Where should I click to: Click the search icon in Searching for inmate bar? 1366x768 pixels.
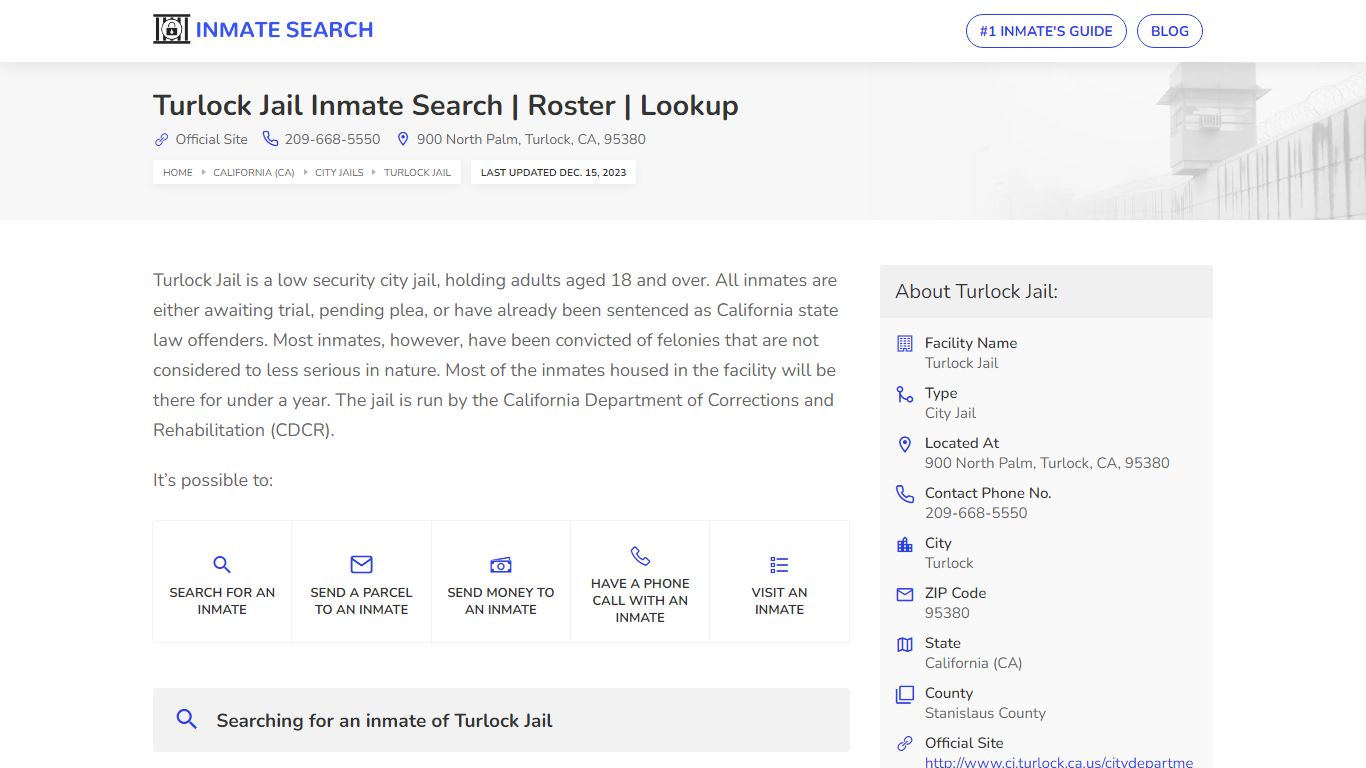[x=186, y=719]
